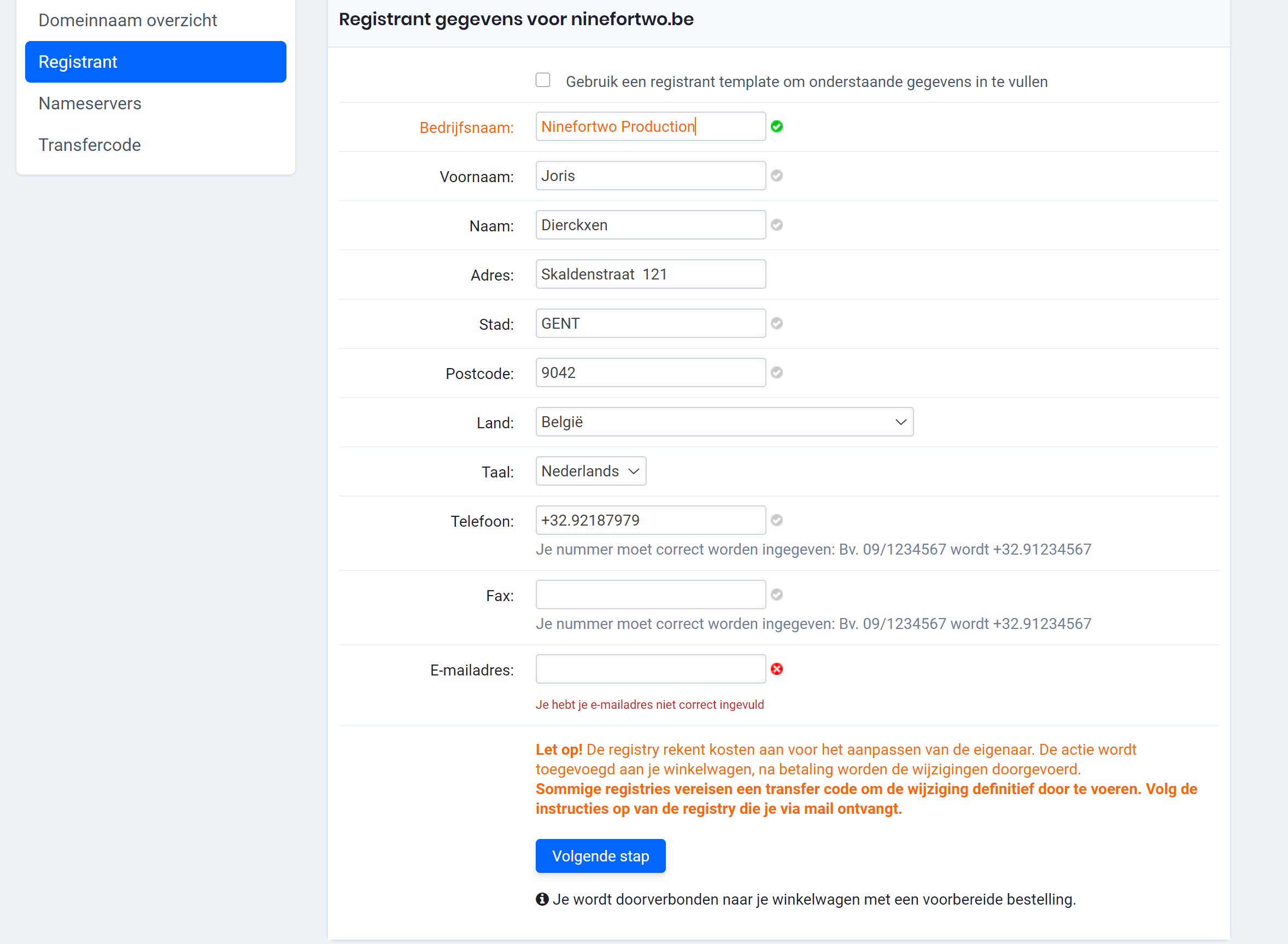This screenshot has height=944, width=1288.
Task: Click the validation icon next to the Fax field
Action: click(777, 595)
